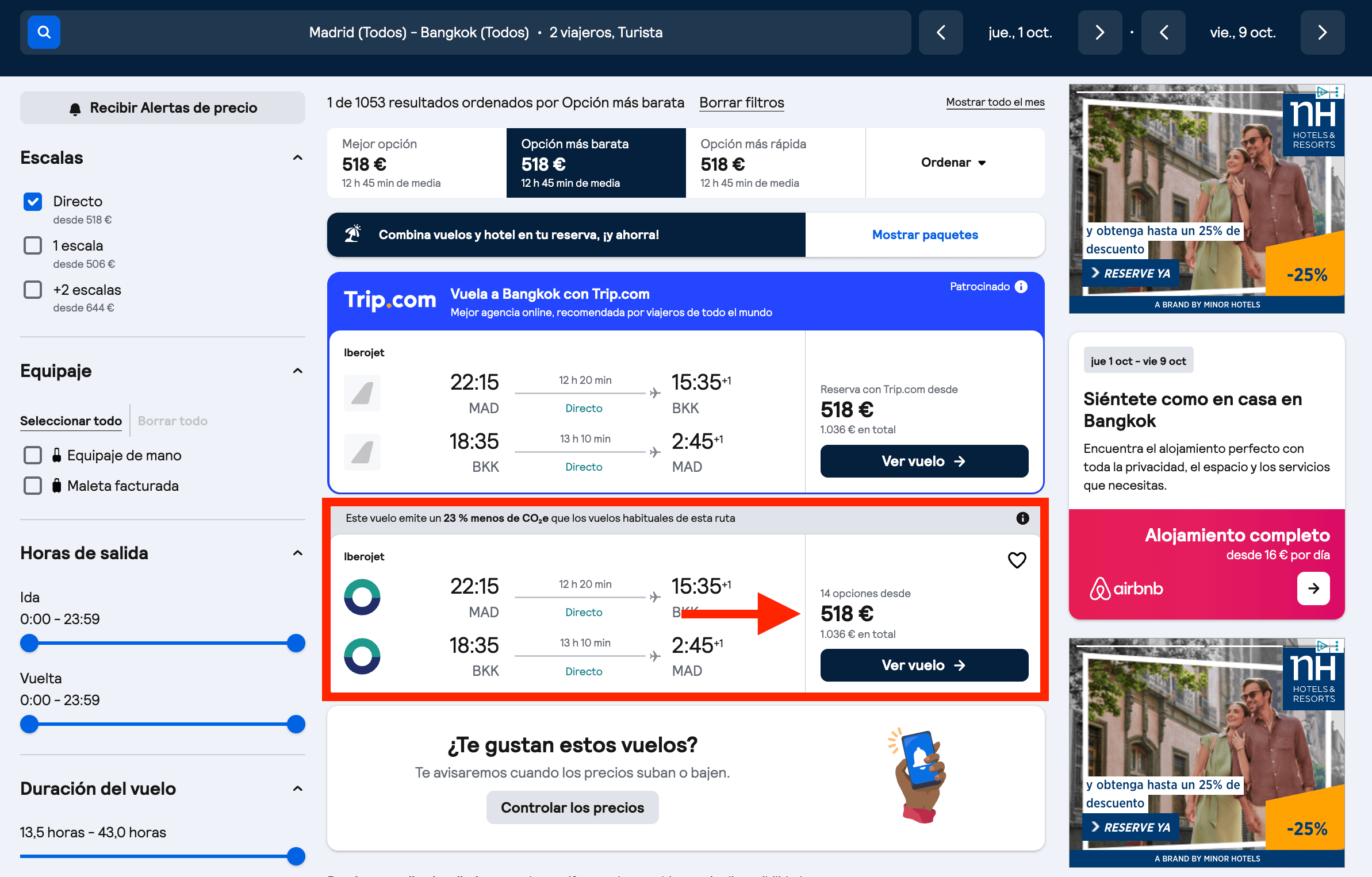Click Ver vuelo in Trip.com sponsored card
Image resolution: width=1372 pixels, height=877 pixels.
click(x=924, y=461)
